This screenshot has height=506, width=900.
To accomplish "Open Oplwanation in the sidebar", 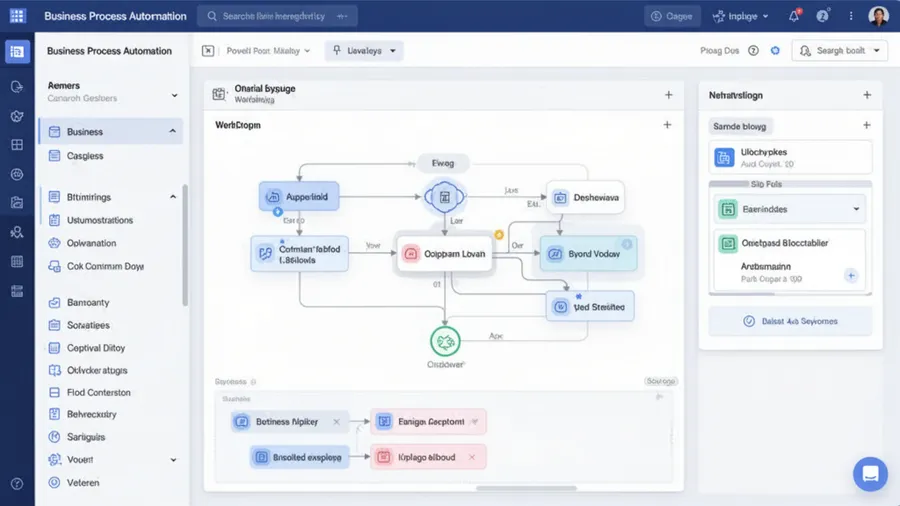I will [x=91, y=243].
